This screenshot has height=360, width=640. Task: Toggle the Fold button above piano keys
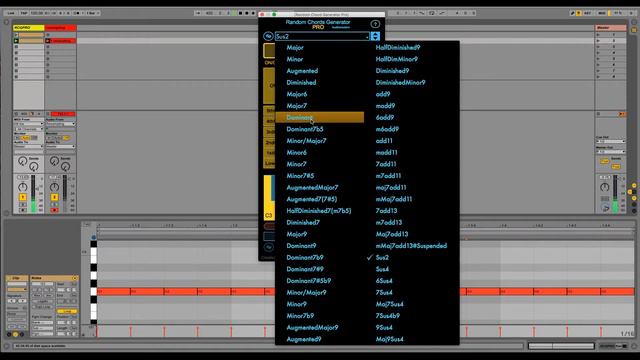point(87,225)
